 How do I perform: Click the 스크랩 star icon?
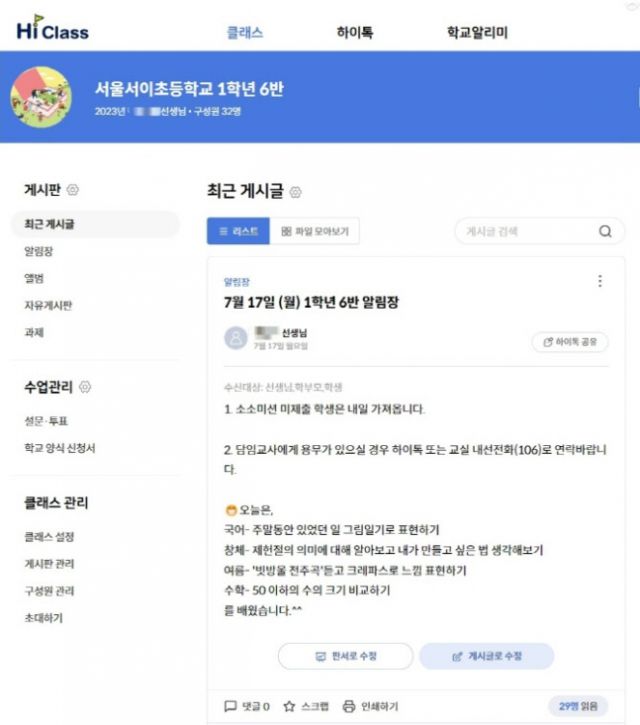point(289,706)
